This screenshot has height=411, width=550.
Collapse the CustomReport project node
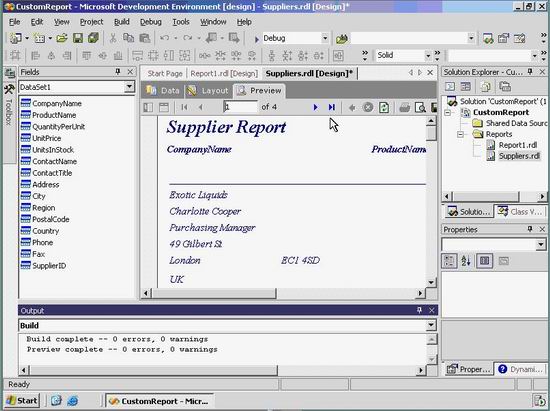[x=448, y=113]
